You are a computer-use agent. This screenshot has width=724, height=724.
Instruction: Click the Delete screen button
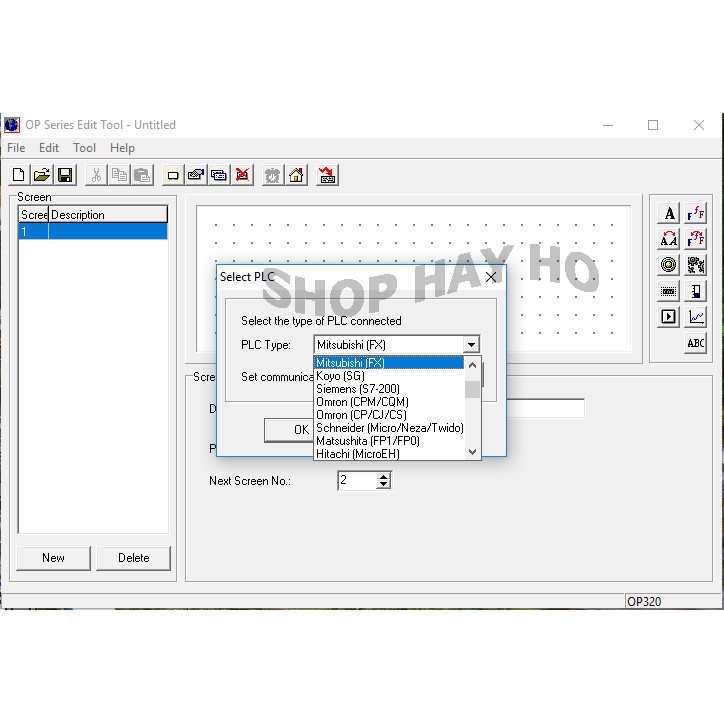point(133,558)
